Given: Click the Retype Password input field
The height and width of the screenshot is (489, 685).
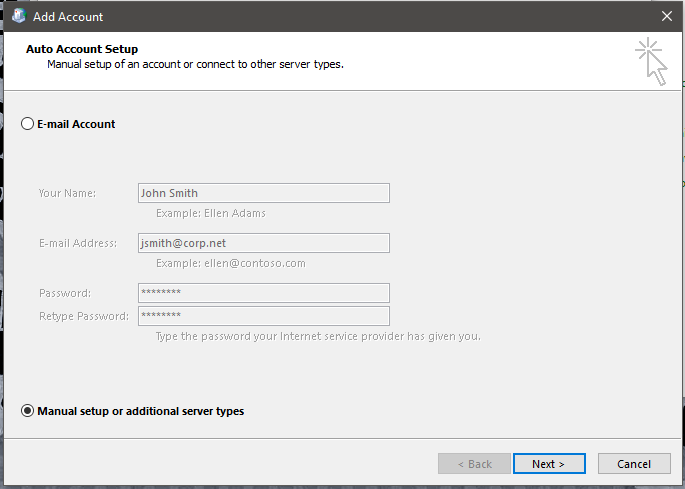Looking at the screenshot, I should pos(264,316).
